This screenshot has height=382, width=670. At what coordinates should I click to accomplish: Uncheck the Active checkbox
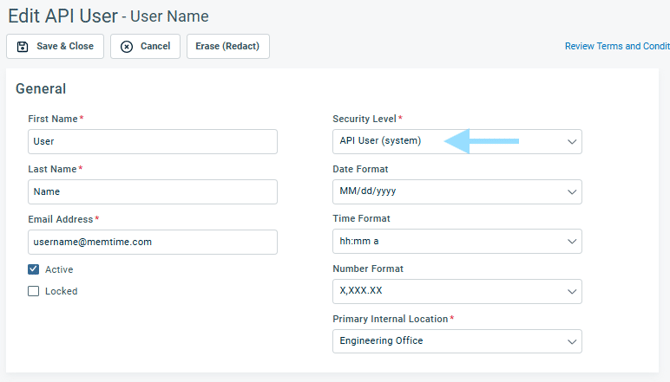[33, 269]
